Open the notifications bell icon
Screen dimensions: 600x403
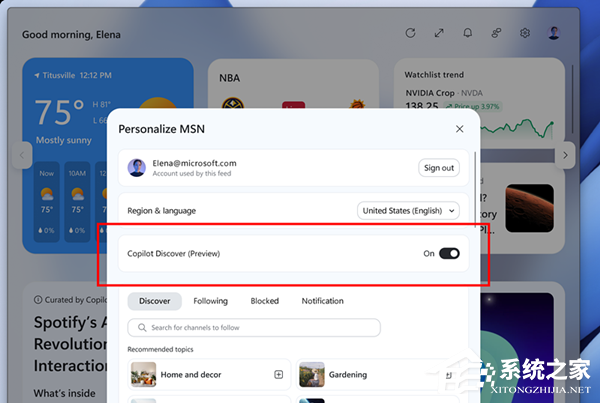pyautogui.click(x=468, y=33)
